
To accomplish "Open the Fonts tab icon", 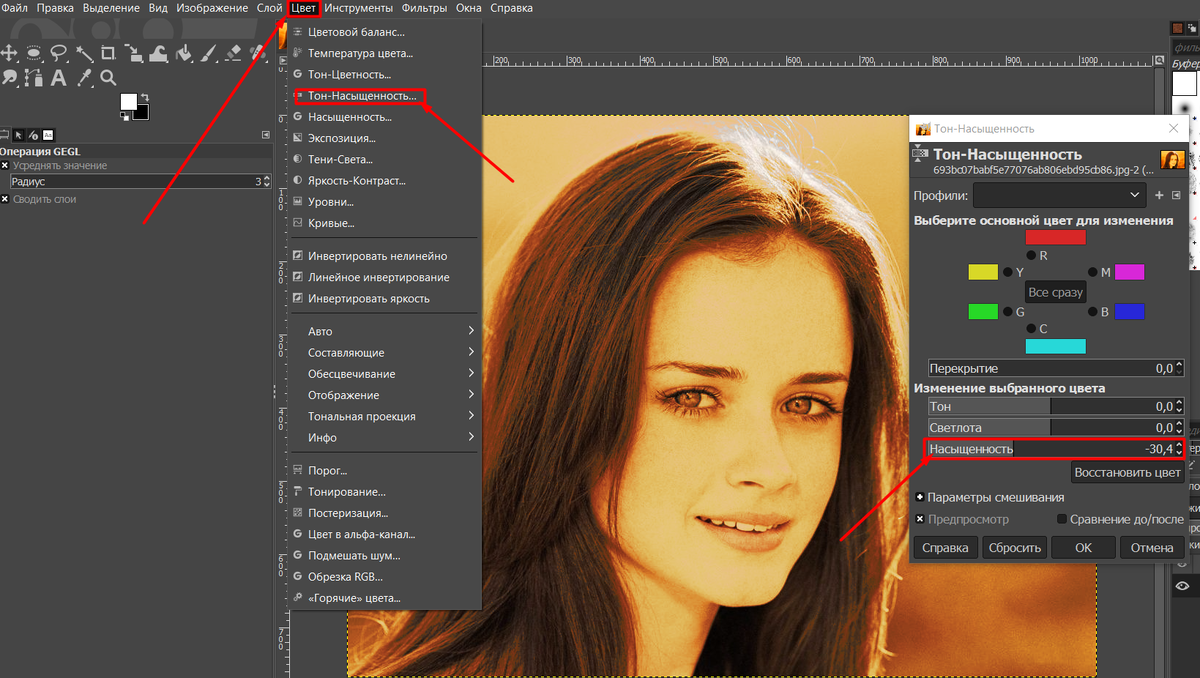I will tap(48, 135).
